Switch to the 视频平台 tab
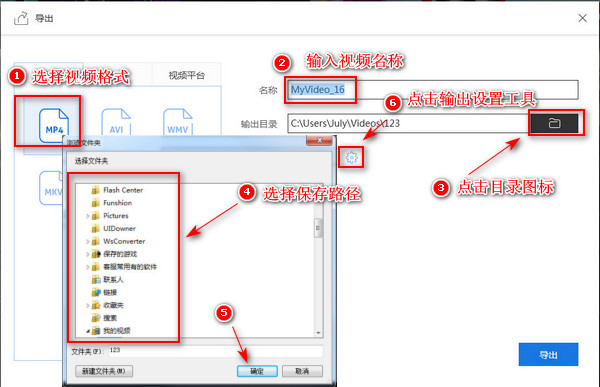600x387 pixels. point(187,75)
